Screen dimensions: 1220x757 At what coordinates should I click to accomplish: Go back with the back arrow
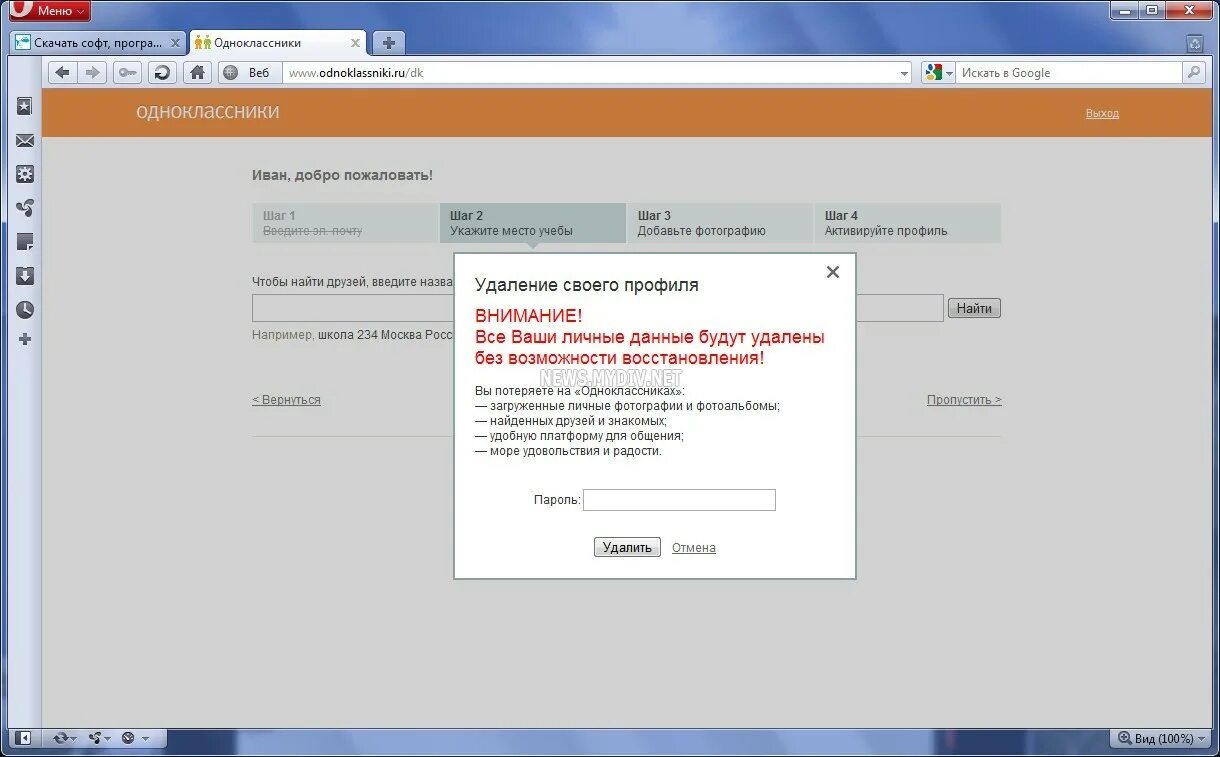tap(63, 72)
